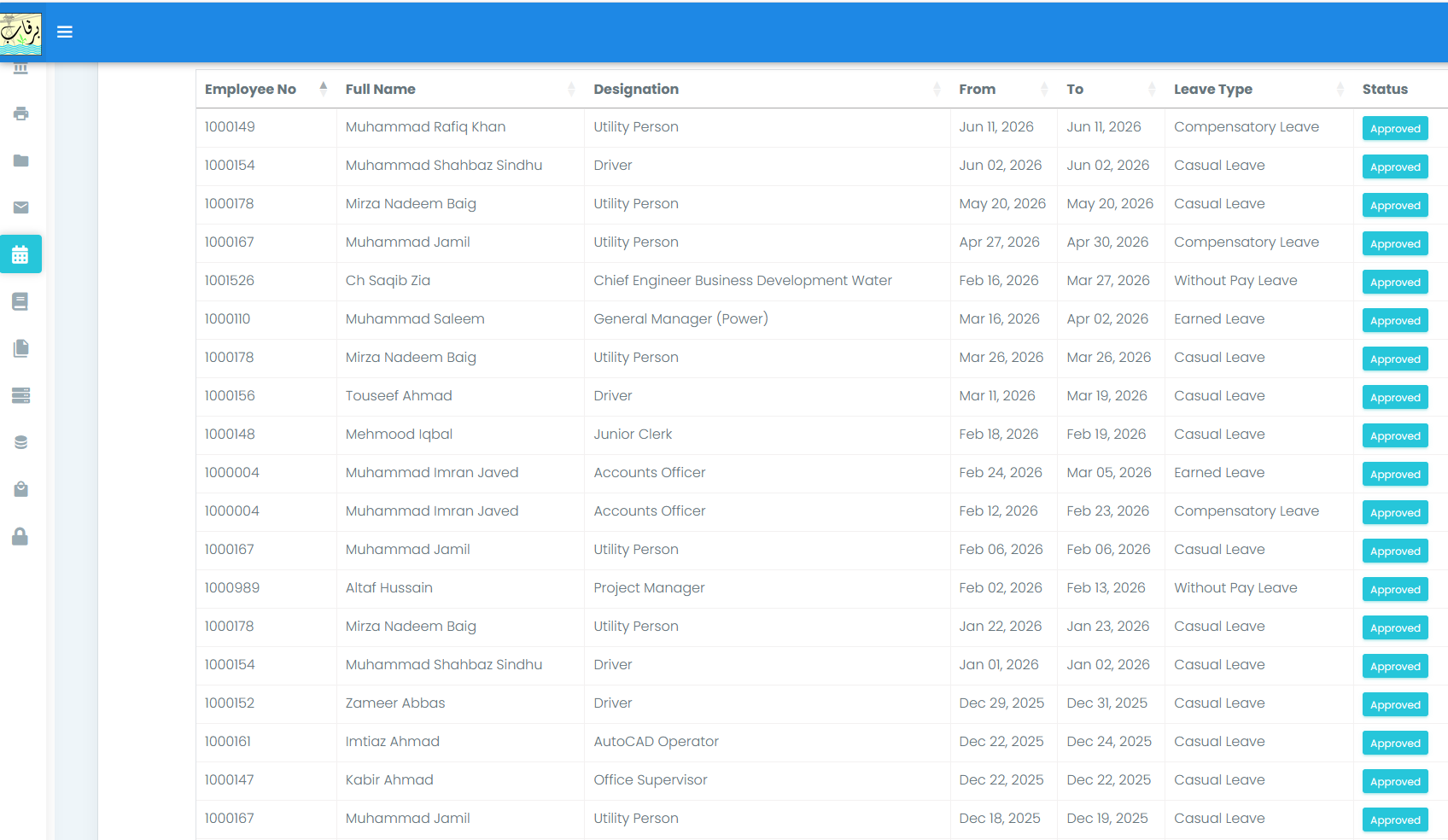Click Without Pay Leave for Altaf Hussain
Image resolution: width=1448 pixels, height=840 pixels.
pyautogui.click(x=1235, y=587)
